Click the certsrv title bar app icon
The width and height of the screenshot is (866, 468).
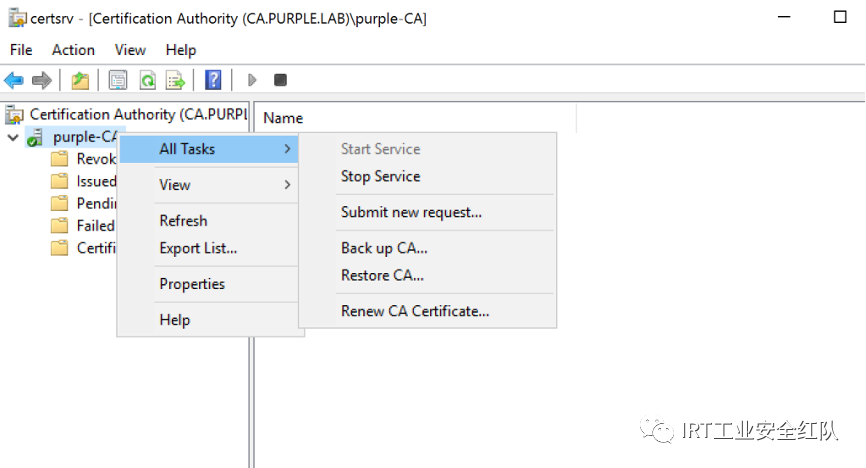click(x=17, y=18)
